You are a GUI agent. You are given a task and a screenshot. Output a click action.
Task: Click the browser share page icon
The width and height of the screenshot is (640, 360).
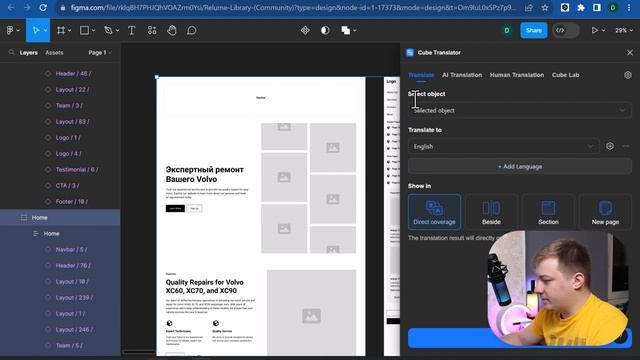coord(529,8)
